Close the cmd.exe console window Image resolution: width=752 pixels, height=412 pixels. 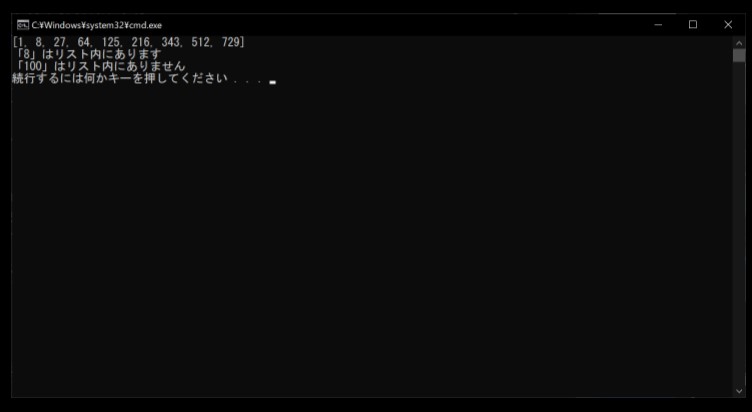point(728,25)
